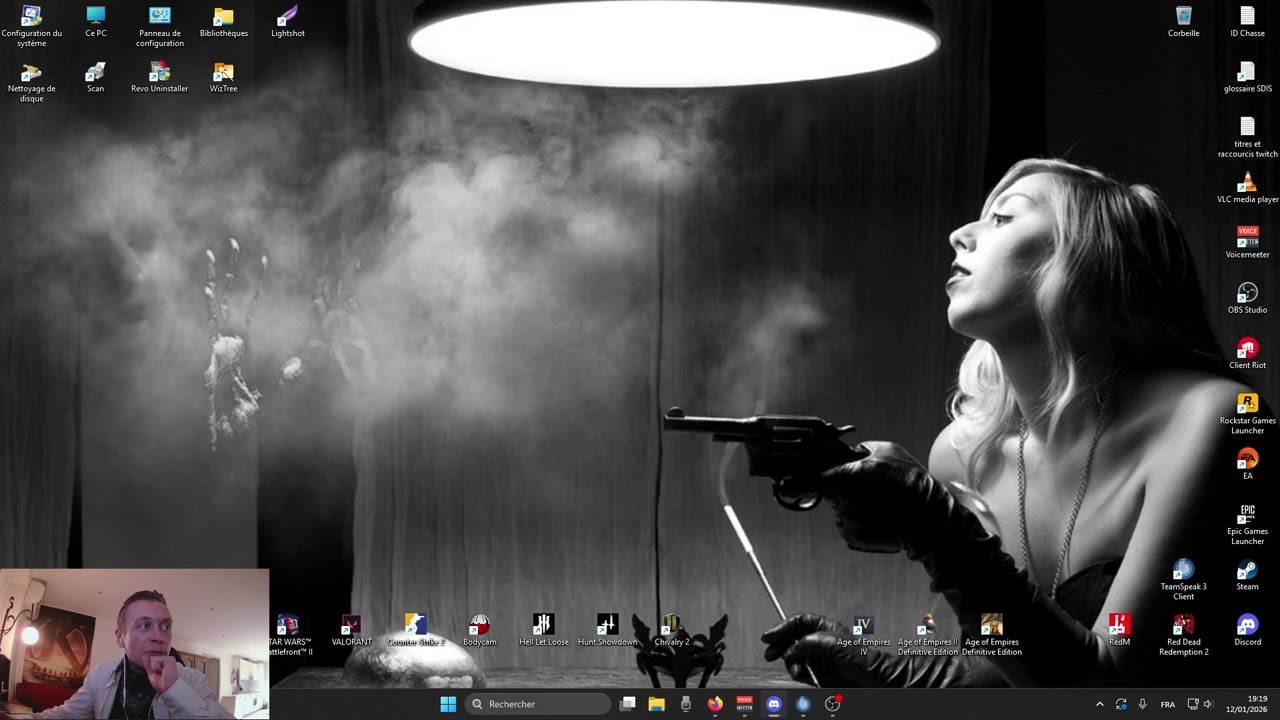Select the Client Riot icon

[1247, 354]
